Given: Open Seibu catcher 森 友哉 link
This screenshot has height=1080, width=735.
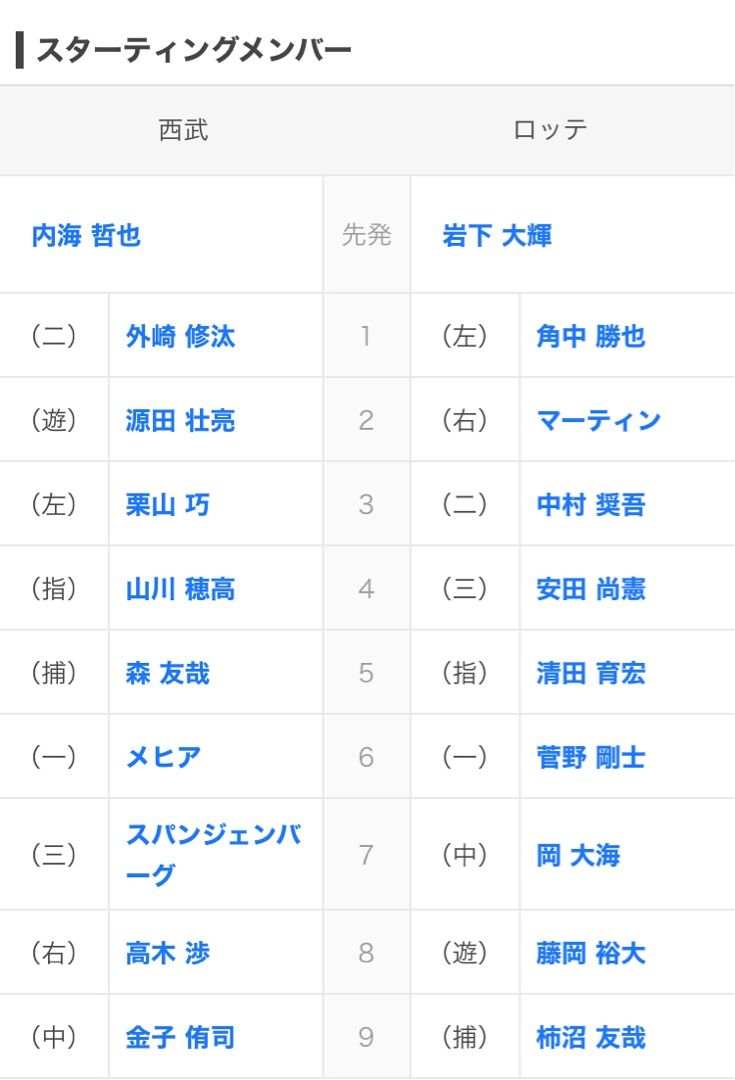Looking at the screenshot, I should coord(167,673).
